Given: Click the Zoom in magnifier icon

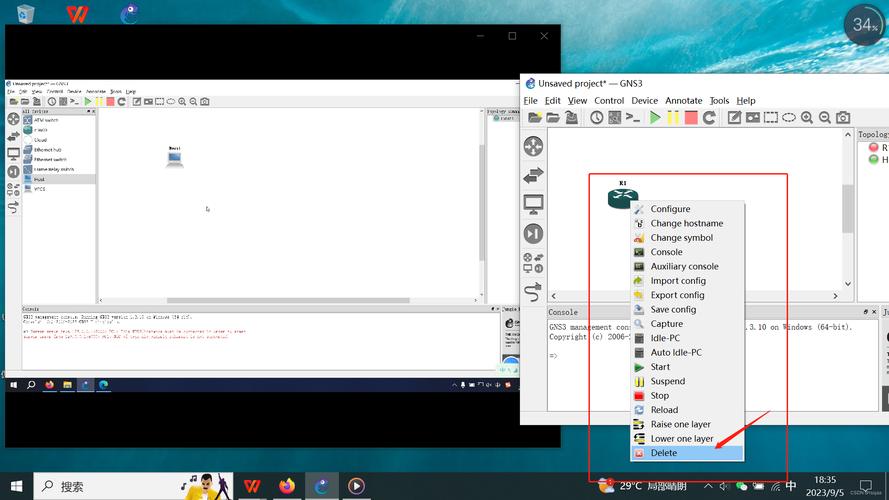Looking at the screenshot, I should pyautogui.click(x=807, y=117).
